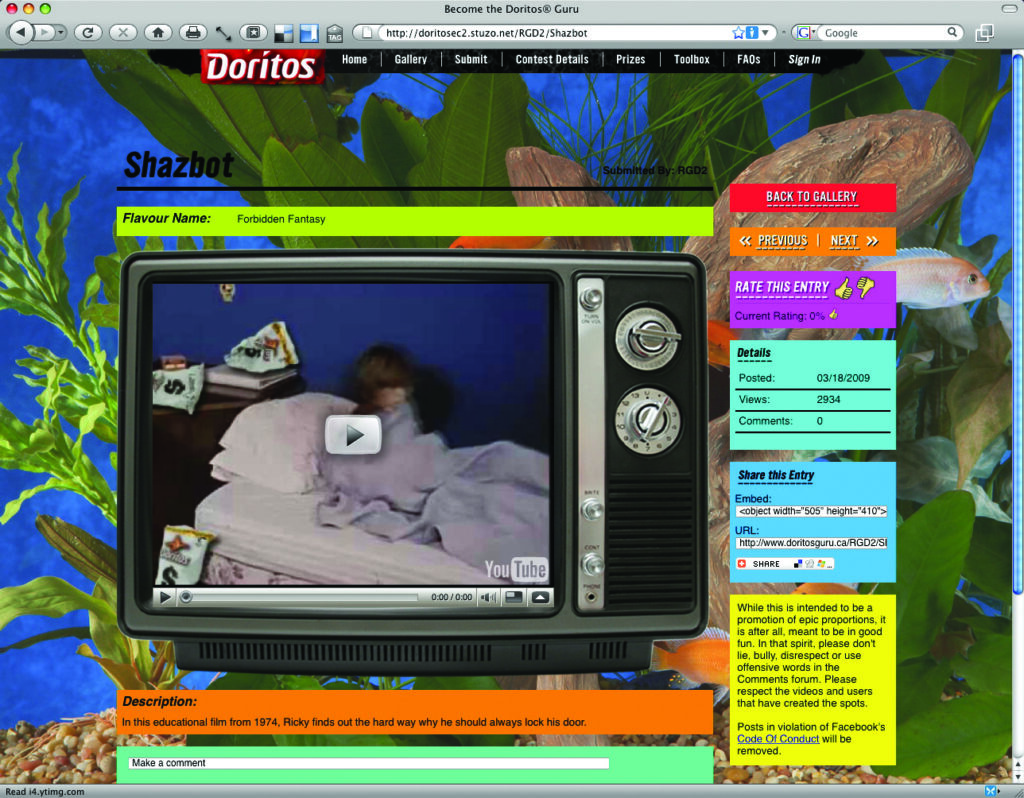Click 'Current Rating: 0%' text

coord(780,316)
